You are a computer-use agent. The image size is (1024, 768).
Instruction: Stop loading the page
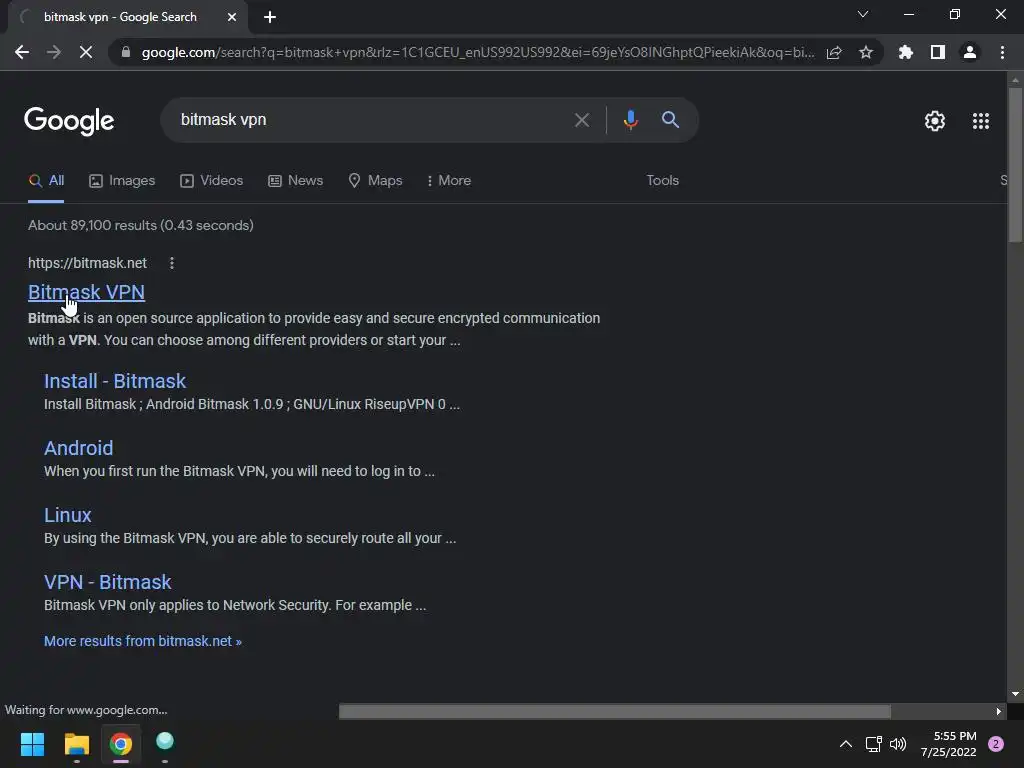pyautogui.click(x=86, y=52)
